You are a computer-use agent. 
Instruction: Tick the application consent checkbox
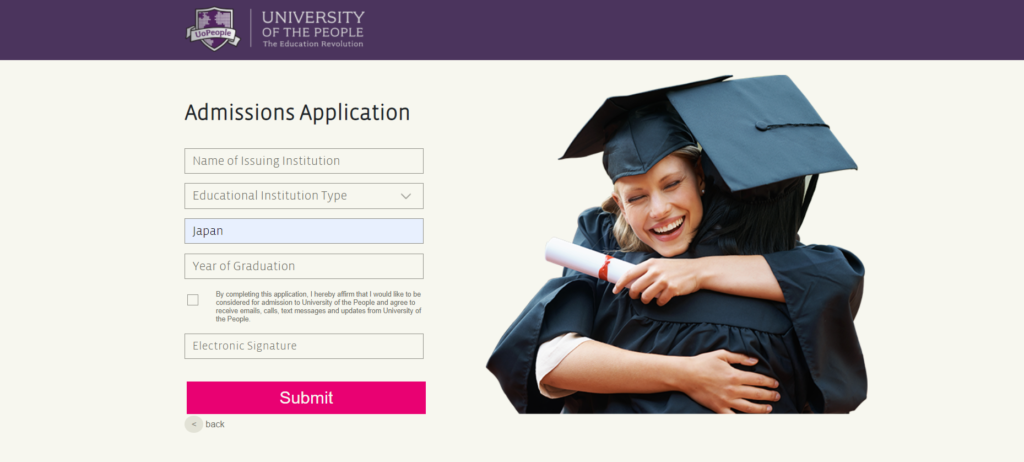click(x=193, y=300)
